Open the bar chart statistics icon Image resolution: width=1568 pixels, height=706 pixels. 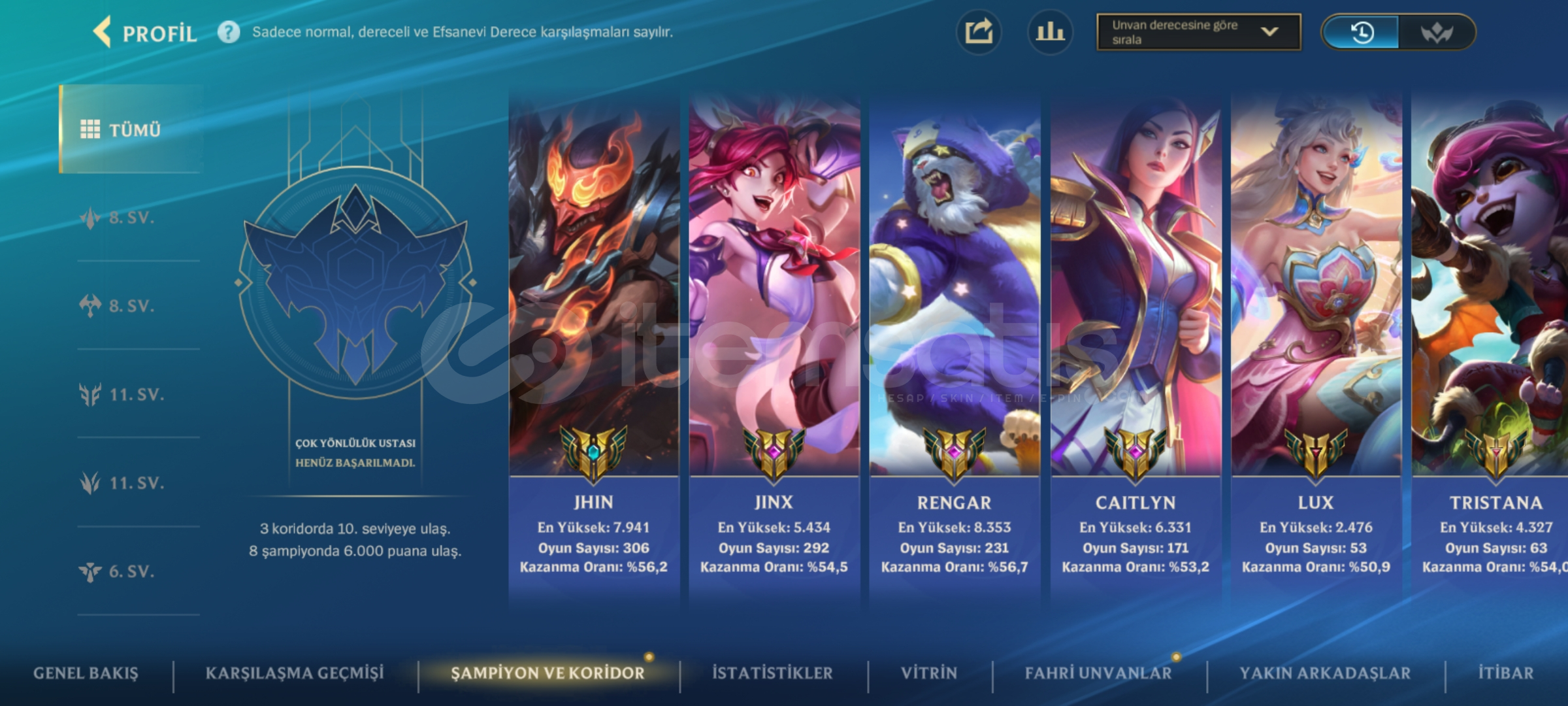tap(1050, 32)
